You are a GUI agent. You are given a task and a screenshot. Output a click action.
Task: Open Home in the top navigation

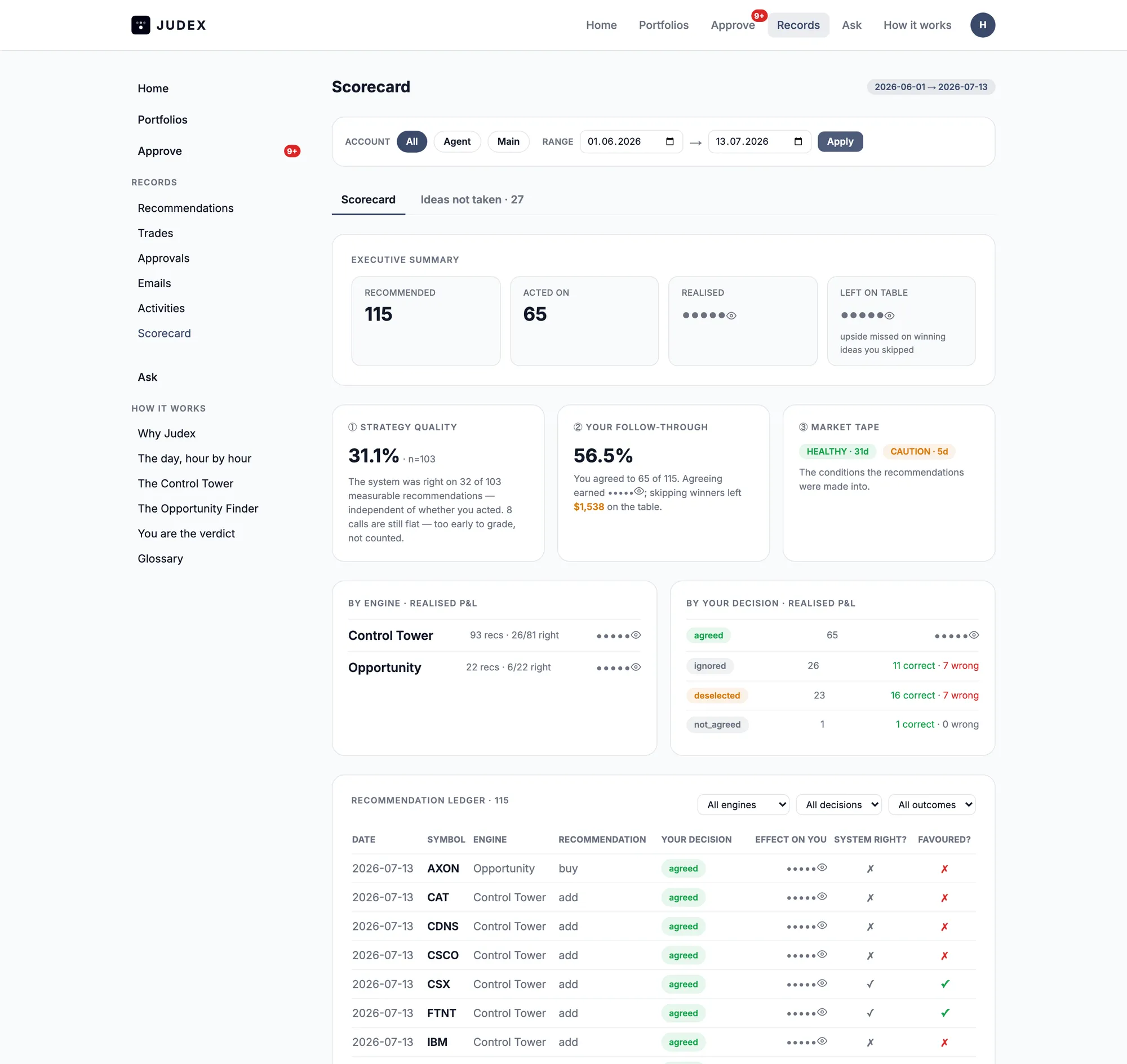coord(601,25)
